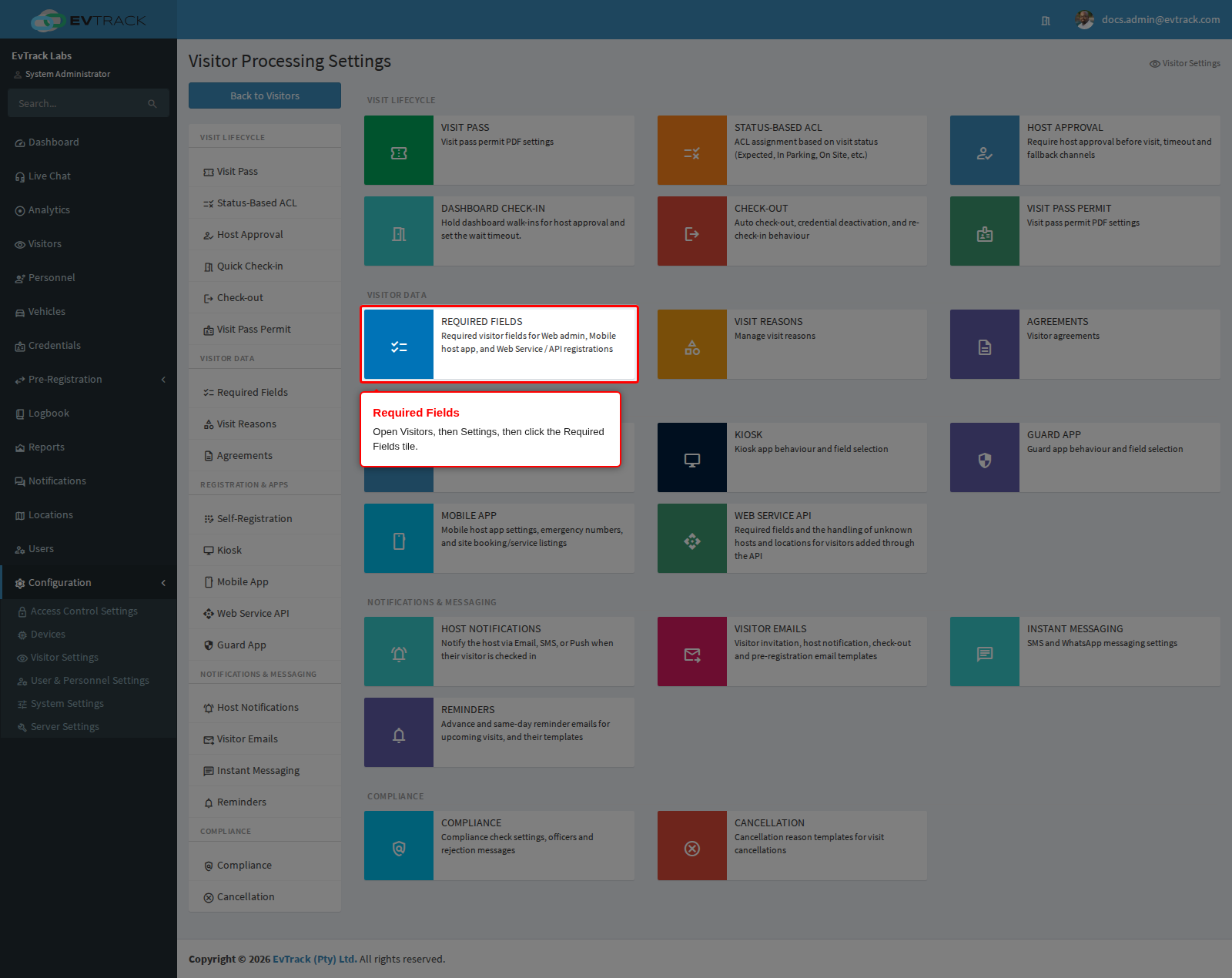Open Users in the sidebar
This screenshot has width=1232, height=978.
89,549
